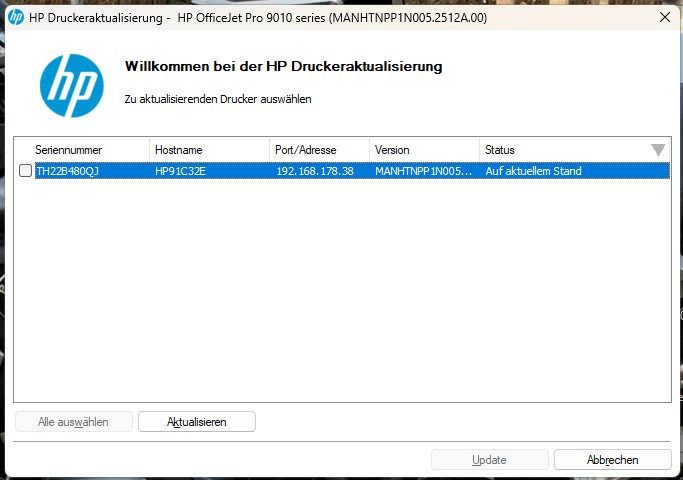Click the HP icon in title bar
Screen dimensions: 683x480
click(x=16, y=17)
